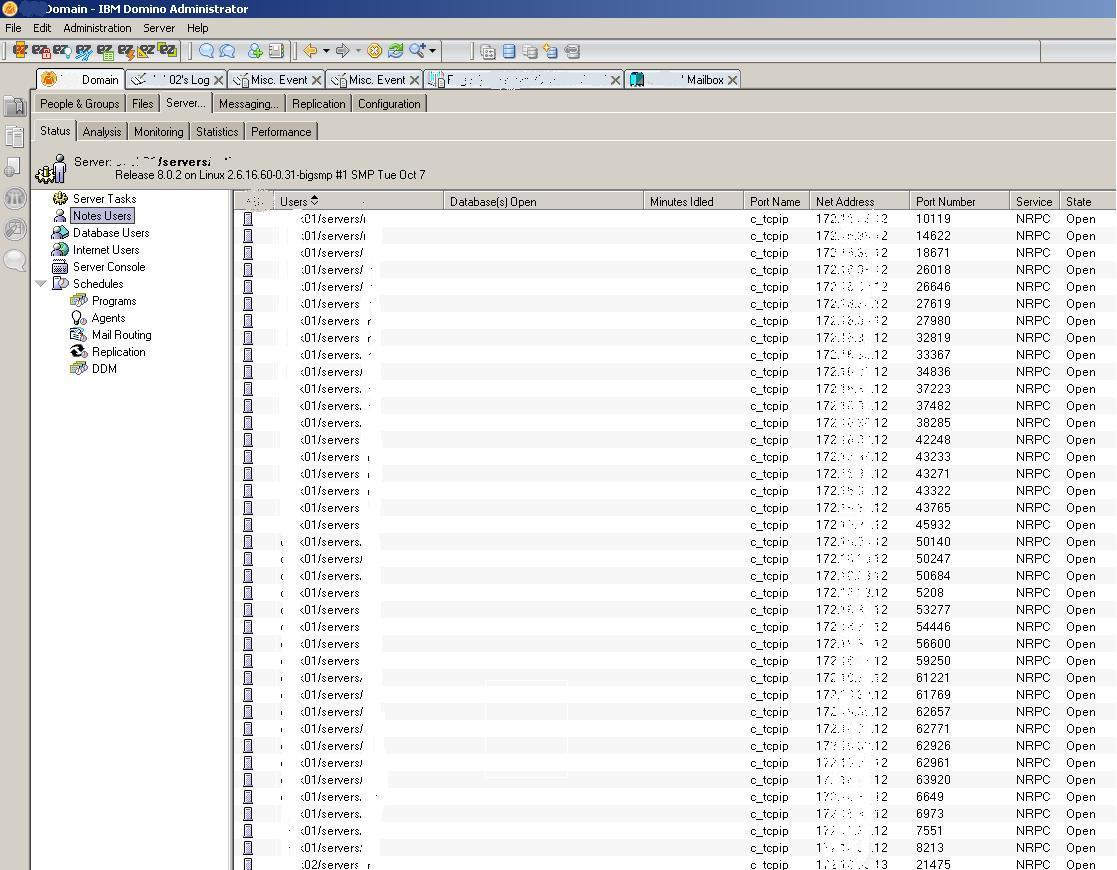Collapse the Schedules tree node

41,284
